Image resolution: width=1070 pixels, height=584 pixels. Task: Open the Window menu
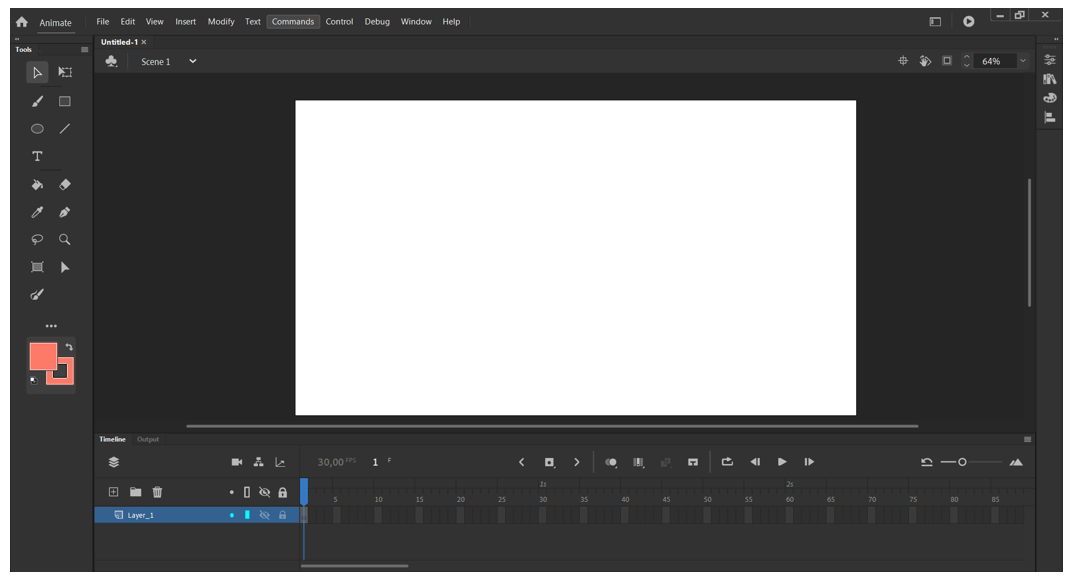click(416, 22)
